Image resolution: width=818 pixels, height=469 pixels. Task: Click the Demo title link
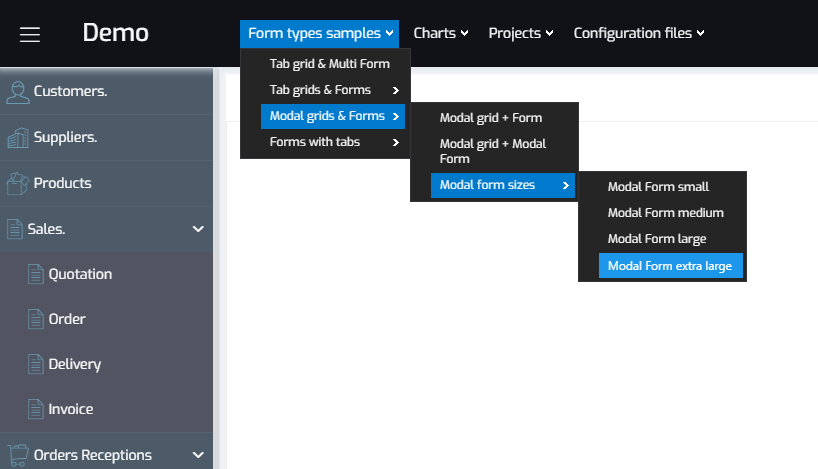pyautogui.click(x=116, y=33)
